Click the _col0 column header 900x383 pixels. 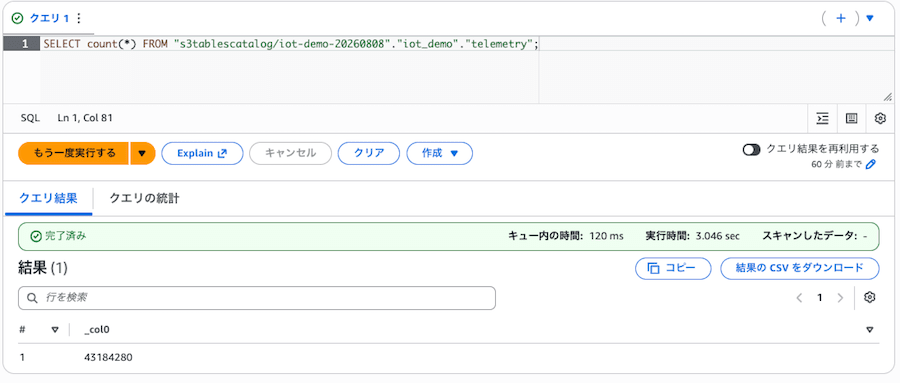click(x=96, y=330)
